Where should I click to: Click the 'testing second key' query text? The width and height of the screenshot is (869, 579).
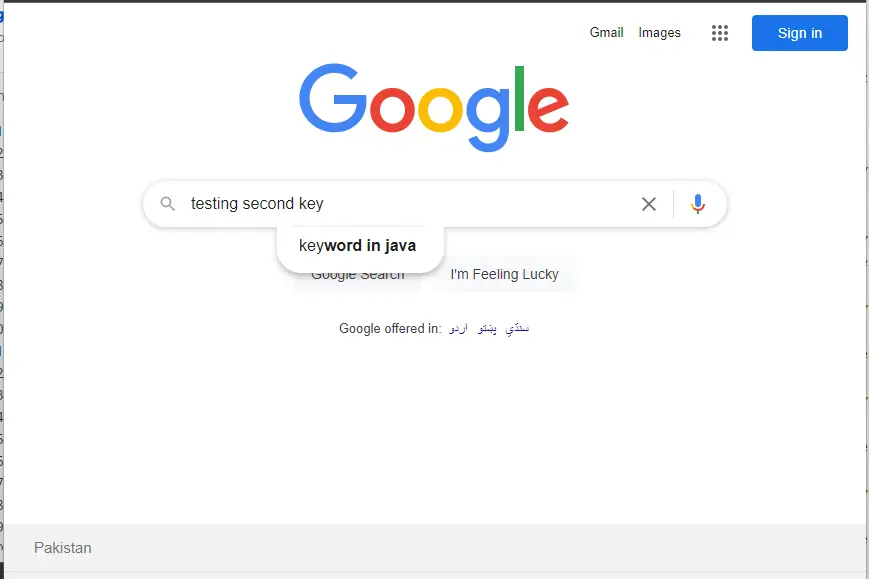pos(257,204)
